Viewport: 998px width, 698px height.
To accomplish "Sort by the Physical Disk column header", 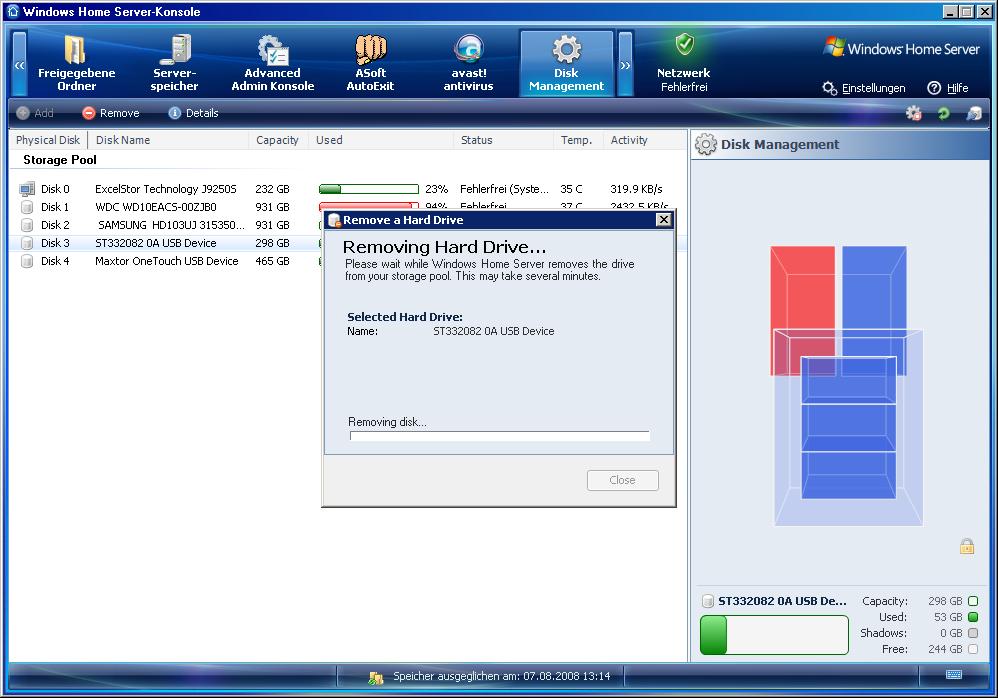I will coord(48,140).
